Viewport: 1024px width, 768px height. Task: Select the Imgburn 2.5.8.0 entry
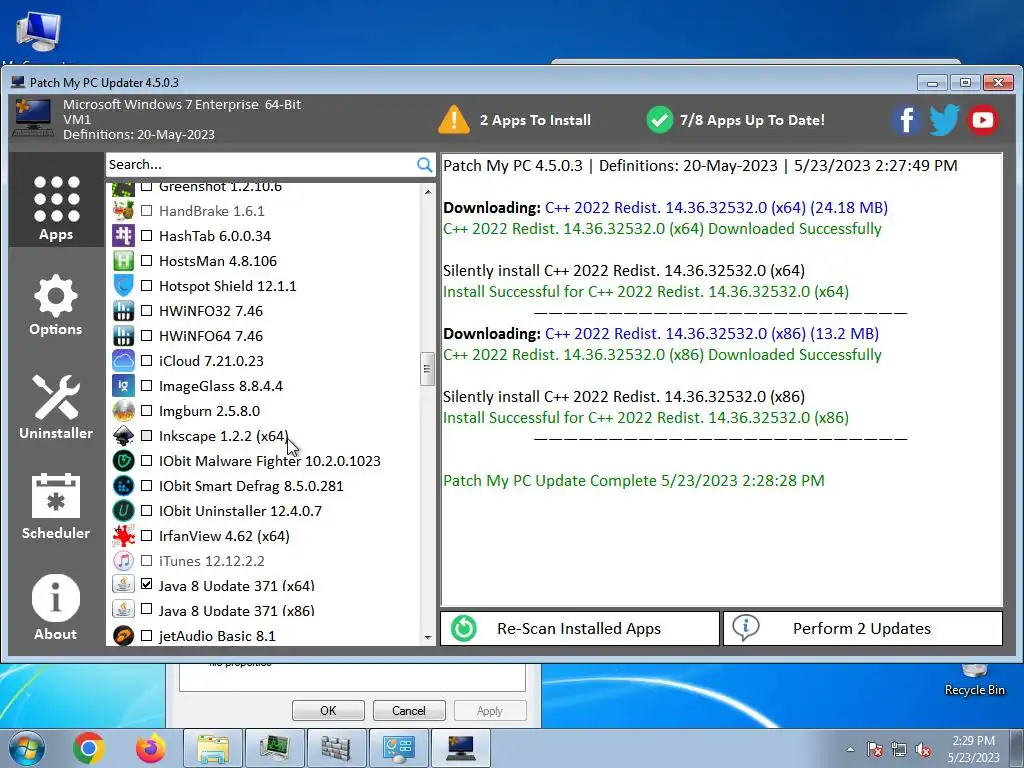209,411
